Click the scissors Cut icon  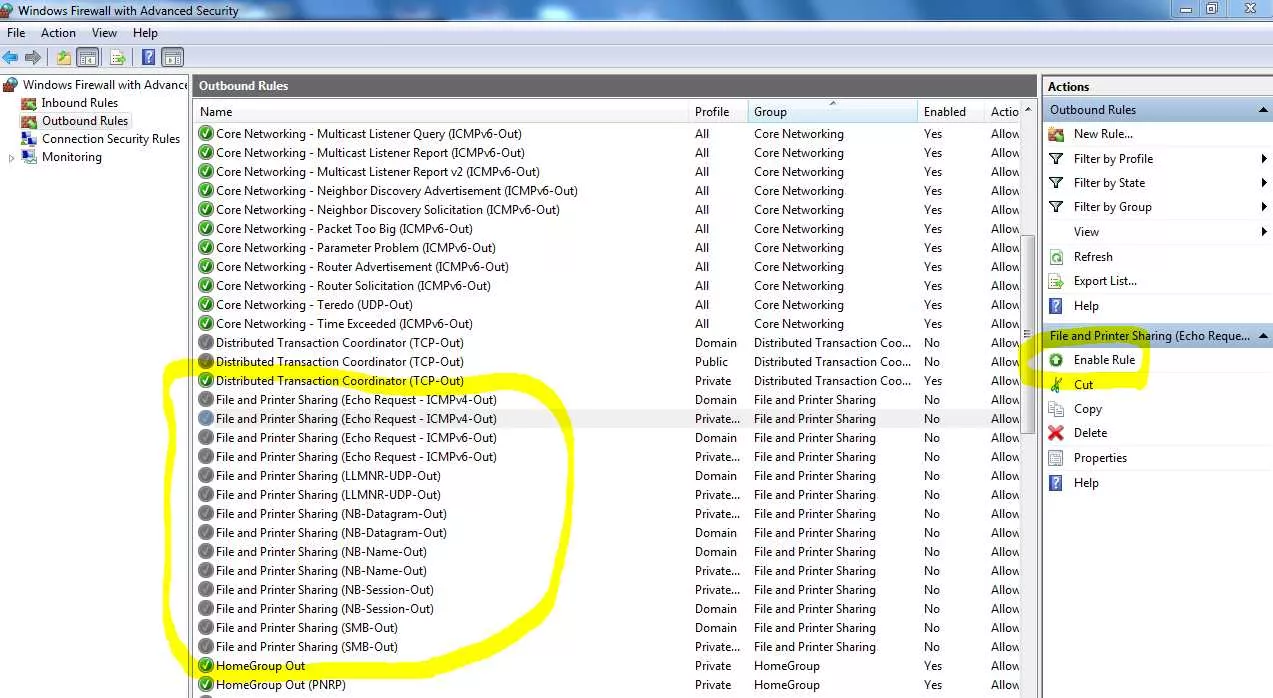(1055, 384)
